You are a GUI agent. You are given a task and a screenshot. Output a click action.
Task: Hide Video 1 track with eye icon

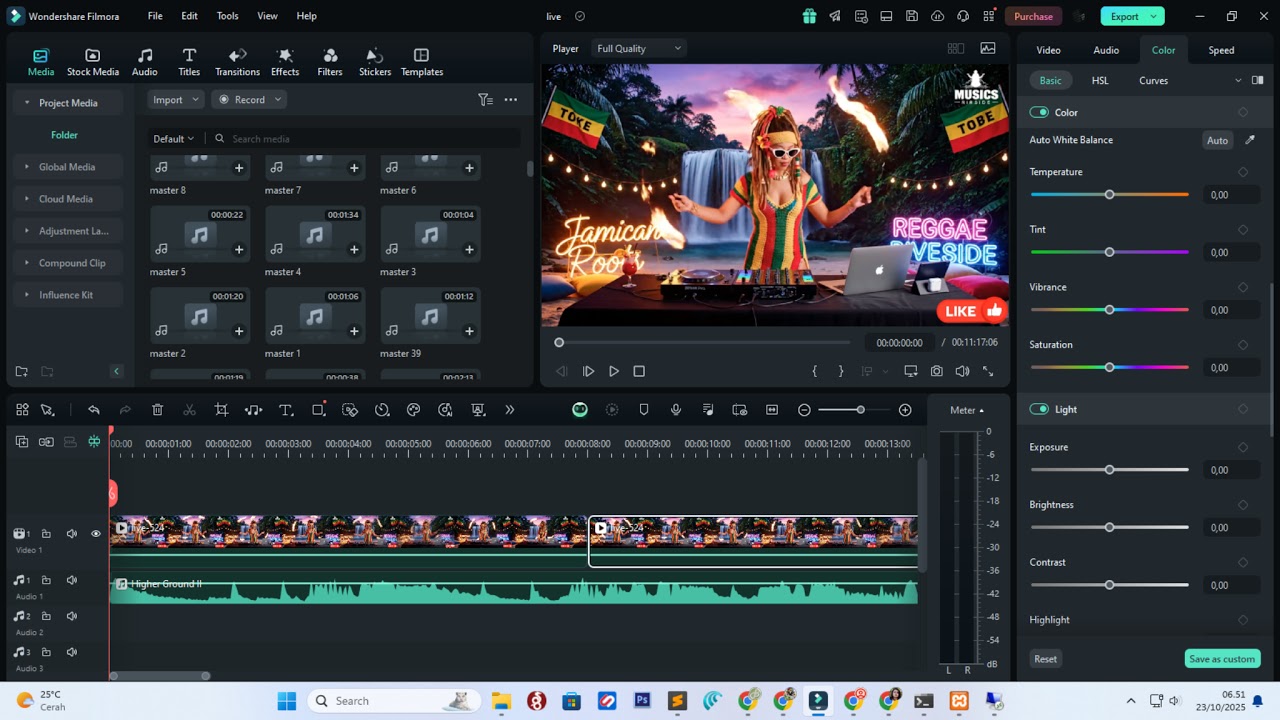tap(96, 534)
